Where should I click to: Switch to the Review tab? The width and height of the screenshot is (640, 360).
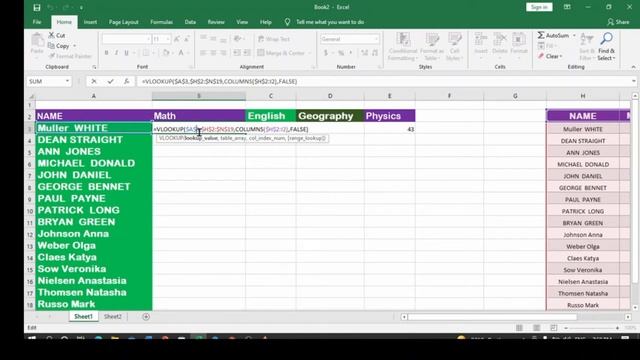click(x=216, y=22)
